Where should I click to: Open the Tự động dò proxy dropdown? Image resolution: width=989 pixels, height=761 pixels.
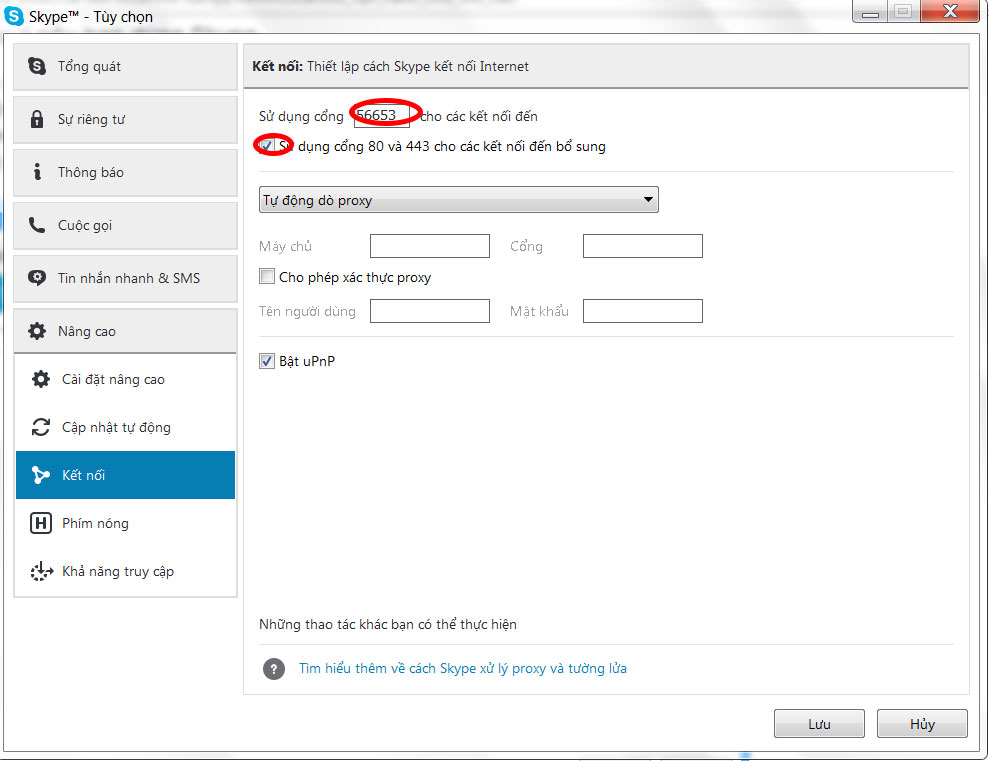(x=459, y=200)
